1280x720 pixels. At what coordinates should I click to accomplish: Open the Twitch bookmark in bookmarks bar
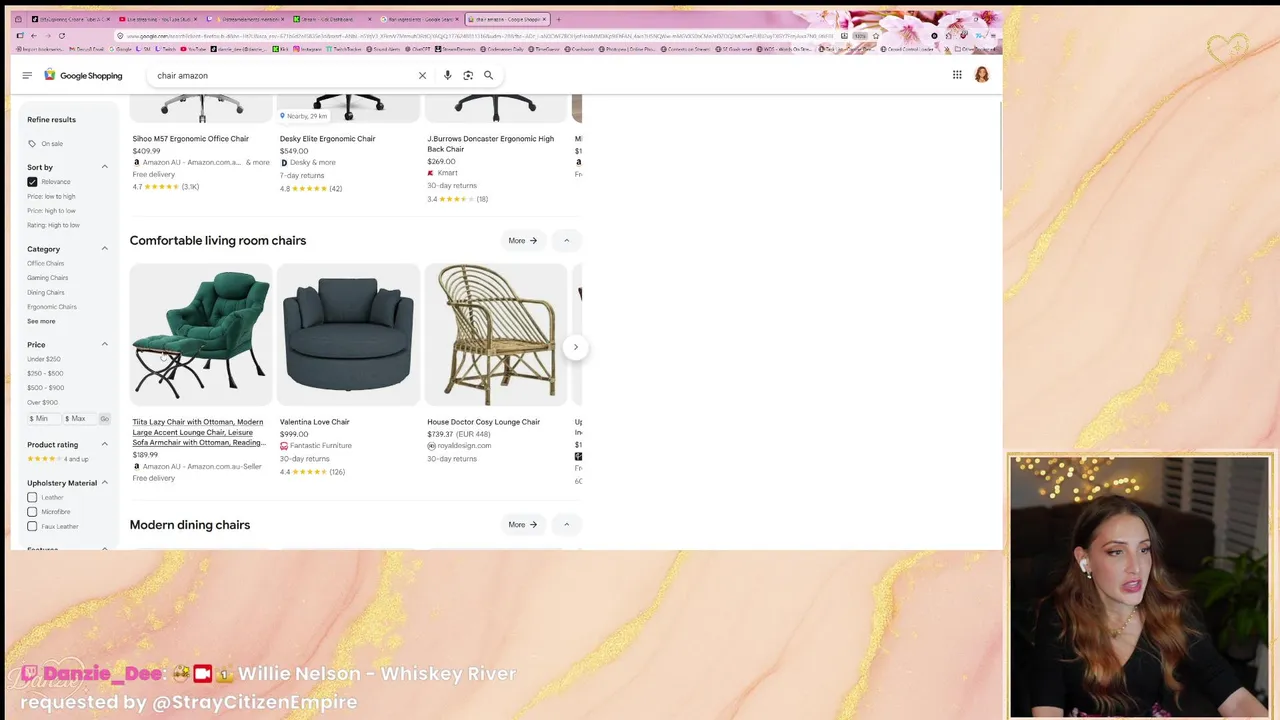(164, 49)
